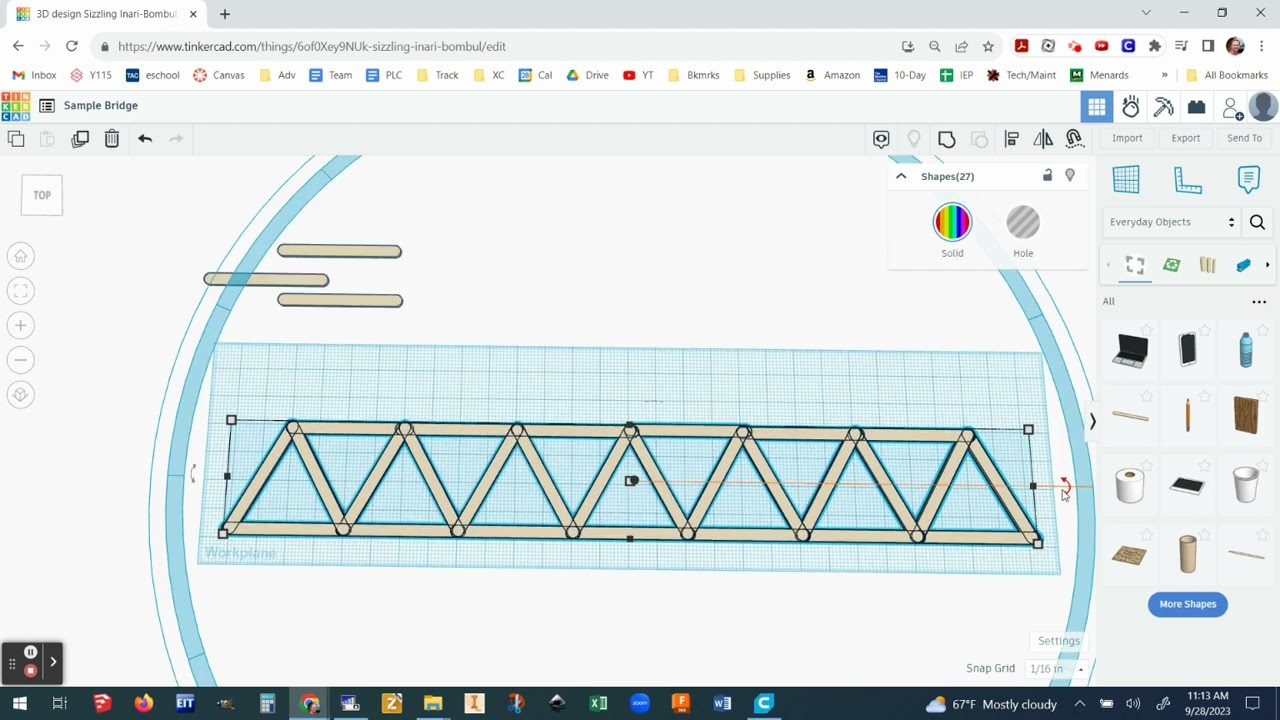
Task: Delete selection with the trash icon
Action: pyautogui.click(x=112, y=139)
